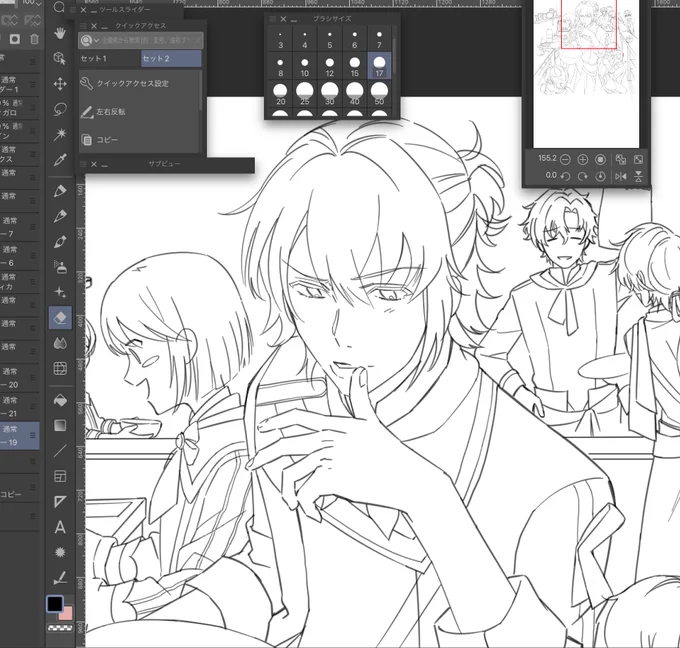Select the Pen tool

(x=60, y=190)
